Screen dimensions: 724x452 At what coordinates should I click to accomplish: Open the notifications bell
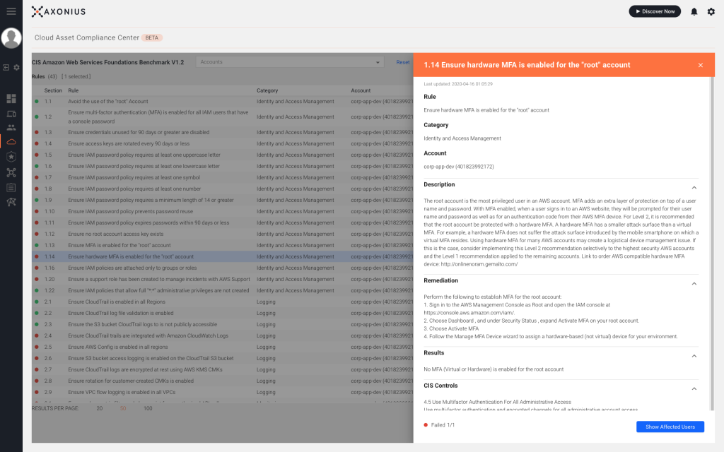click(x=694, y=12)
